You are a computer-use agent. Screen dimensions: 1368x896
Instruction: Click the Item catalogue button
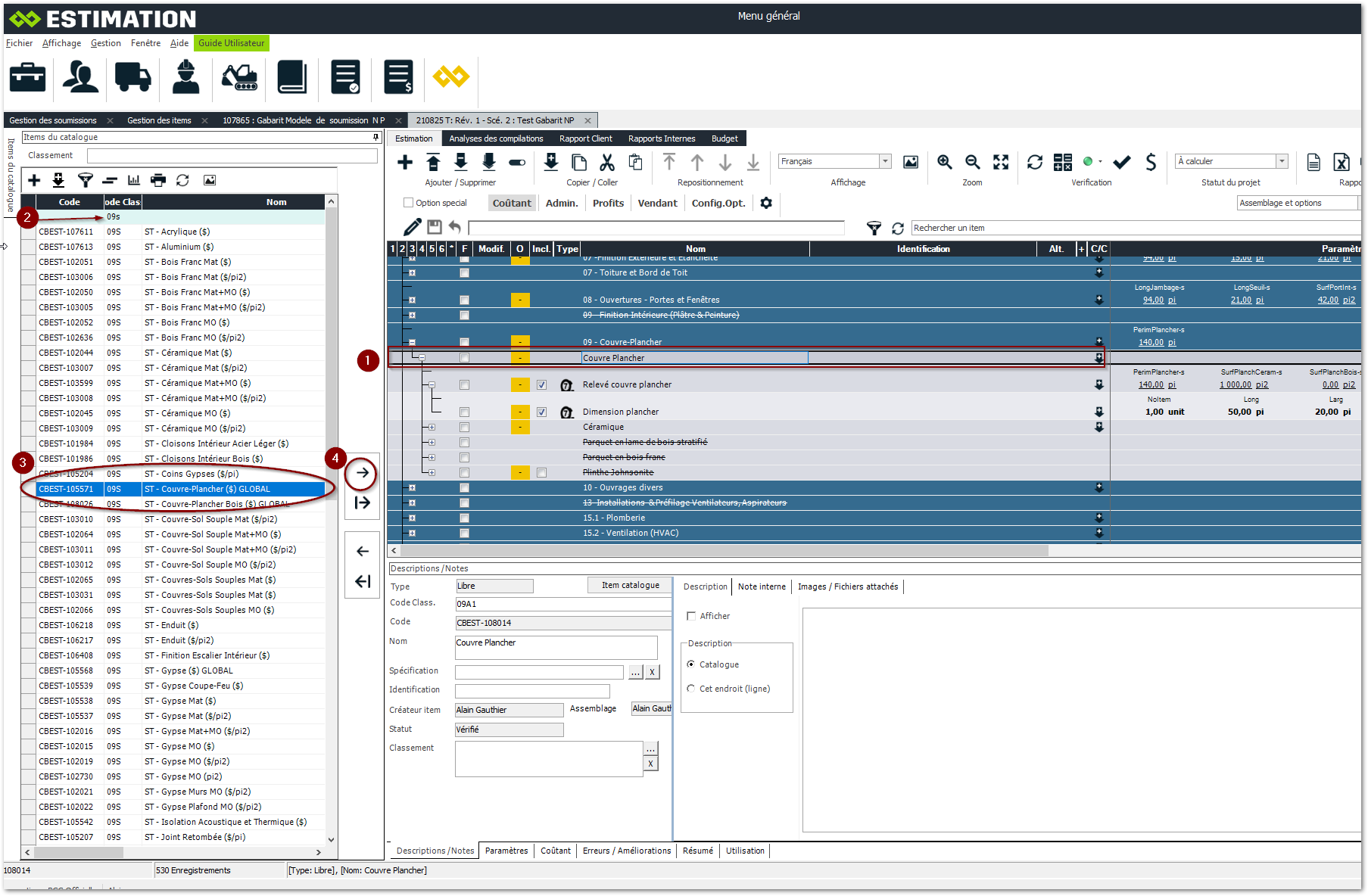pyautogui.click(x=630, y=585)
